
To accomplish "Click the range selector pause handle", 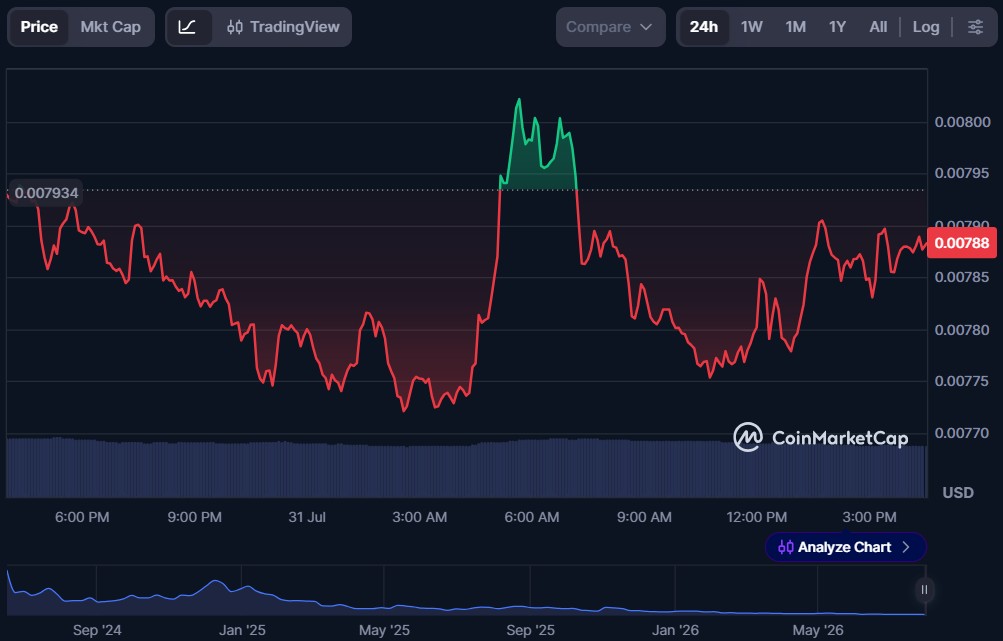I will 924,590.
